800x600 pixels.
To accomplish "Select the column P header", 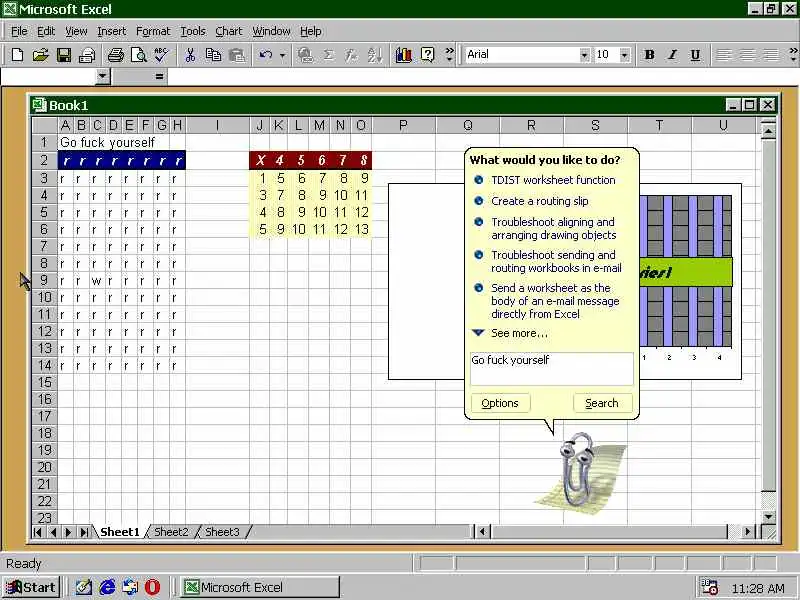I will (403, 125).
